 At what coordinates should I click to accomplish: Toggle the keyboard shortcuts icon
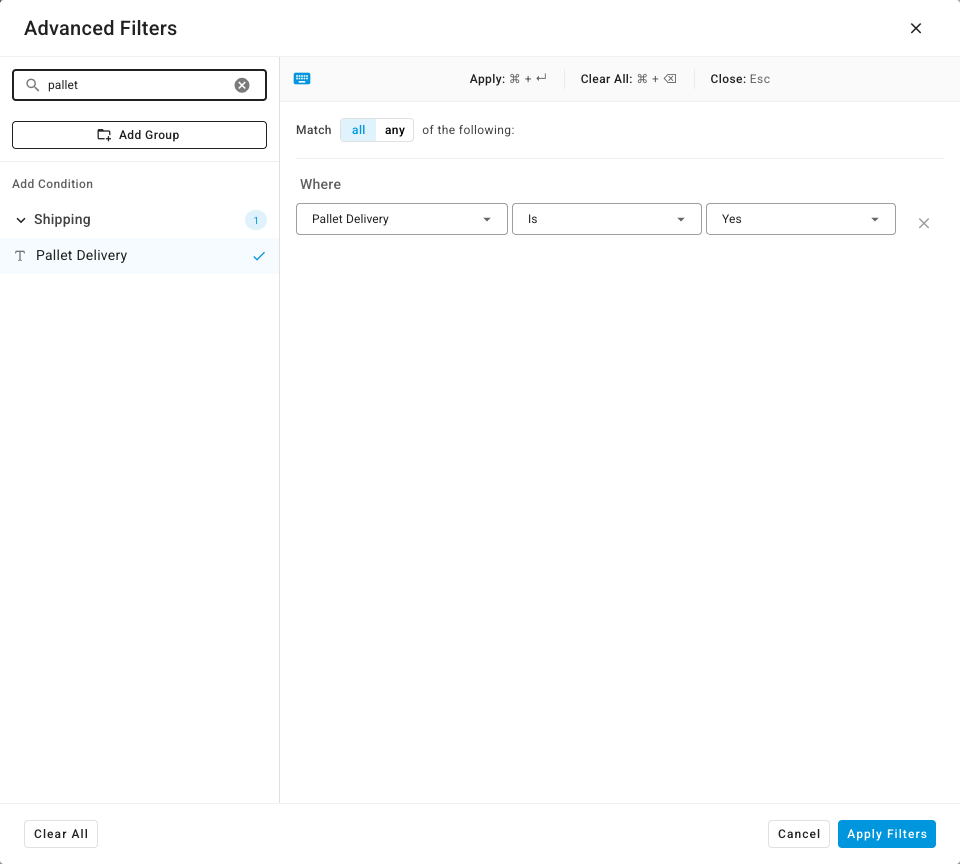pos(302,78)
